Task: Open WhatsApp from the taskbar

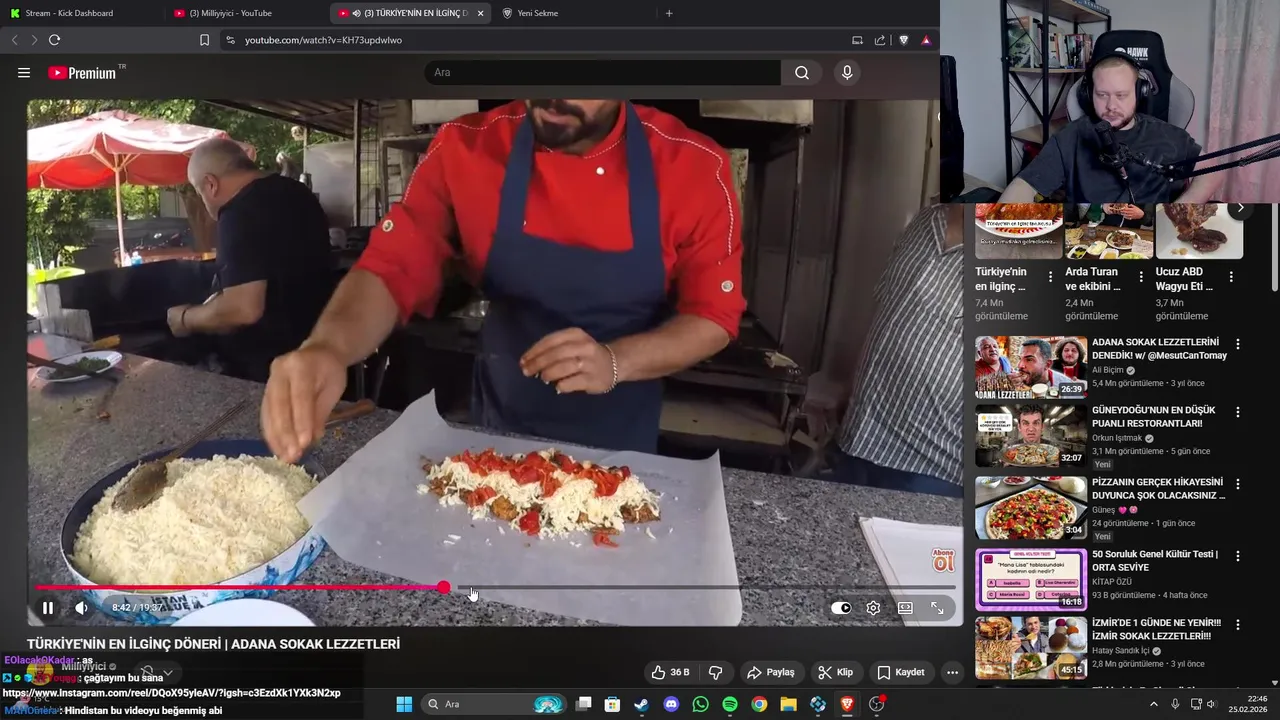Action: point(700,704)
